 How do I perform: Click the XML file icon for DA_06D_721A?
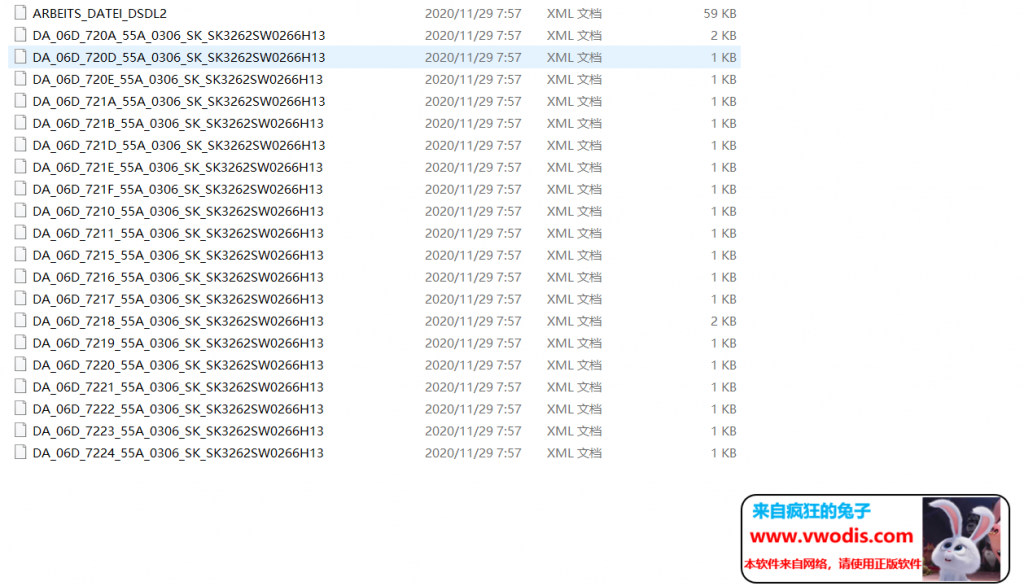point(20,102)
